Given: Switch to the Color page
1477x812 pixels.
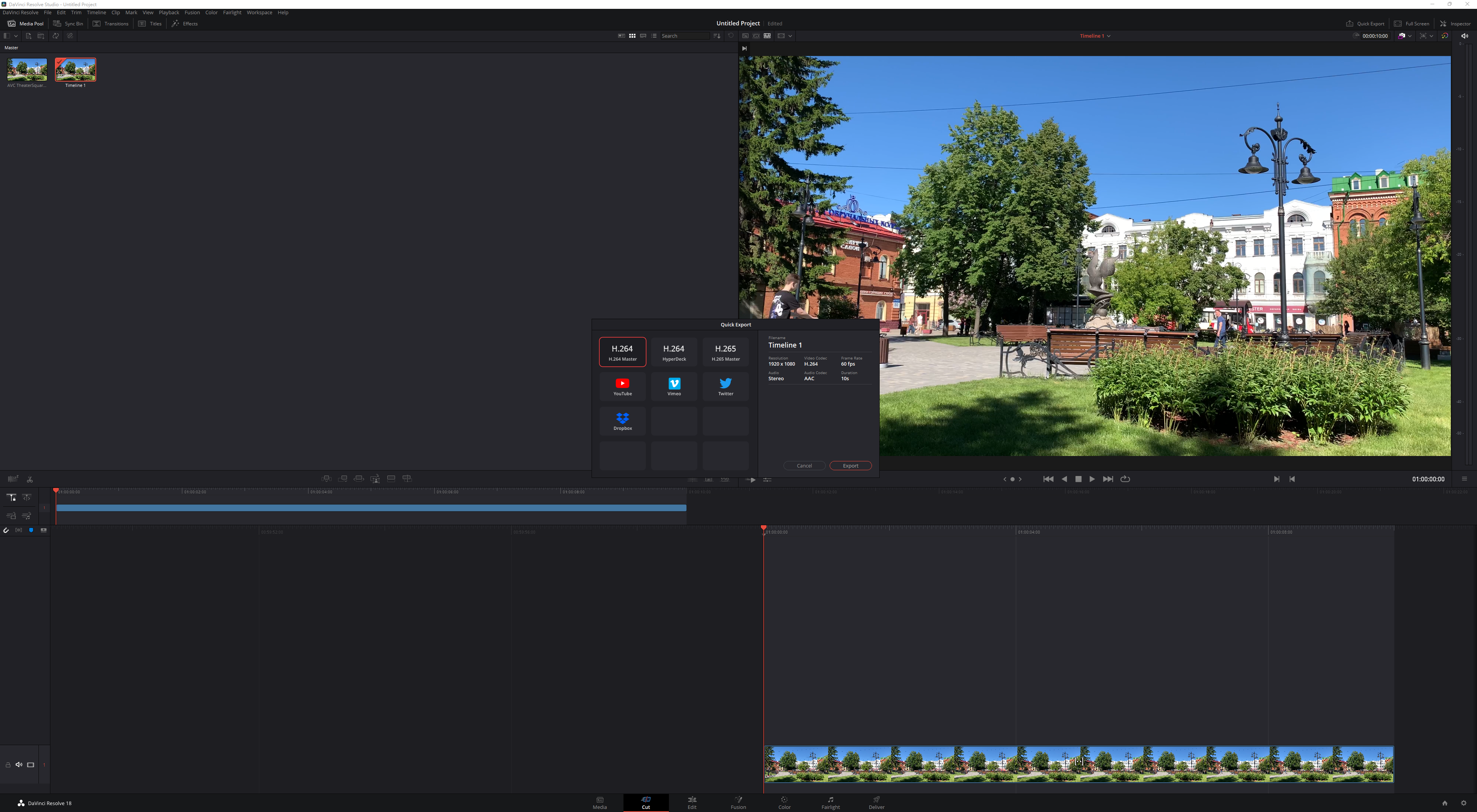Looking at the screenshot, I should 784,803.
